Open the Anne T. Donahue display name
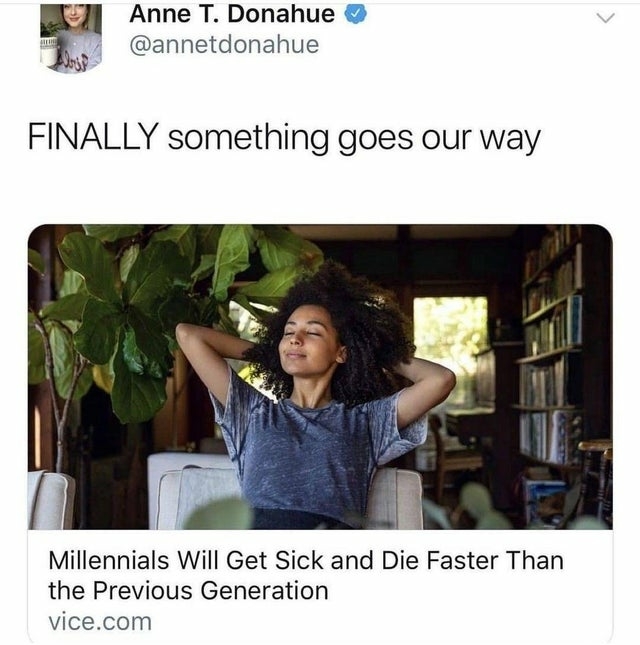 point(232,14)
